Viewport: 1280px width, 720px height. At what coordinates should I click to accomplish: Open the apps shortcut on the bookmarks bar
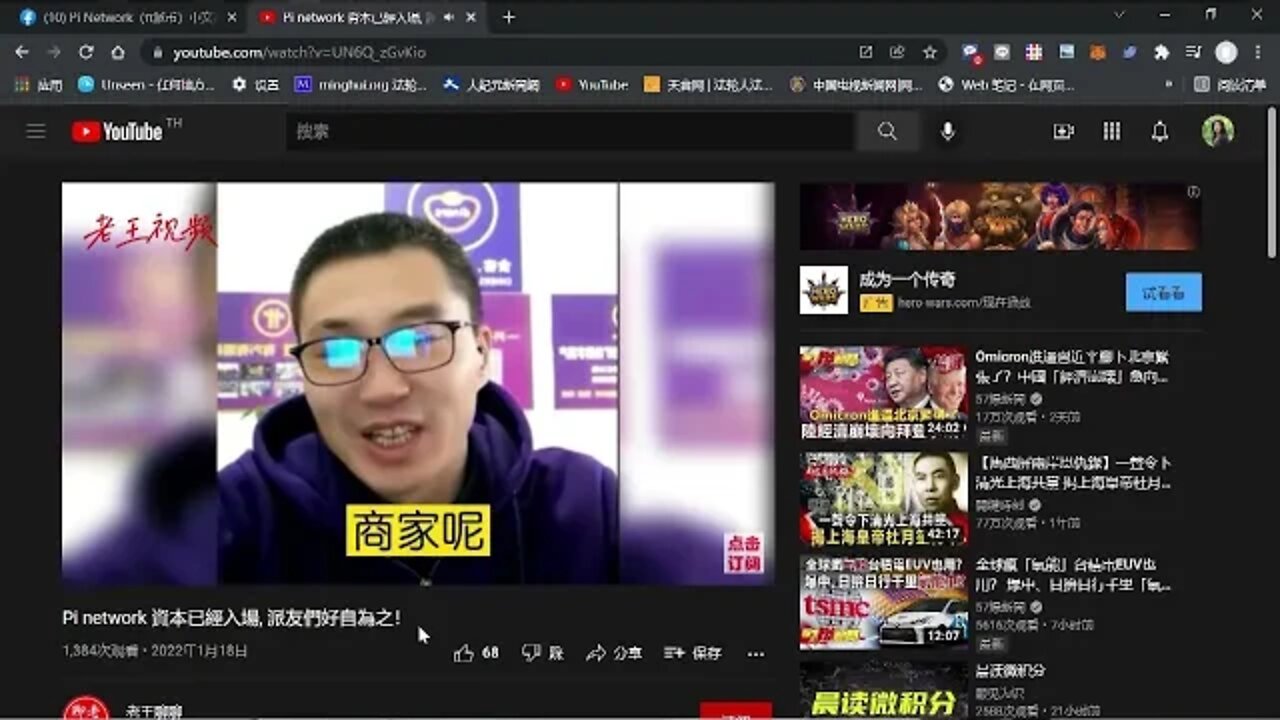pos(39,85)
